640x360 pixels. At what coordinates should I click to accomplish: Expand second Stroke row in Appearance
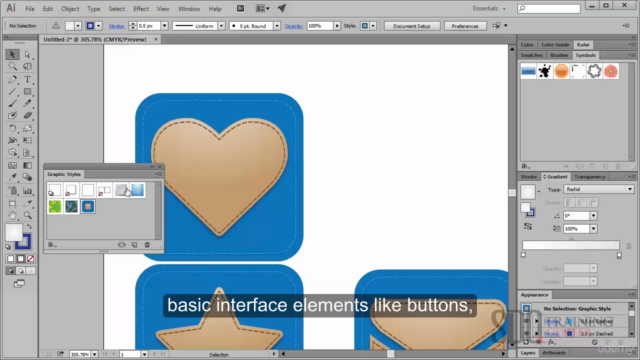537,333
